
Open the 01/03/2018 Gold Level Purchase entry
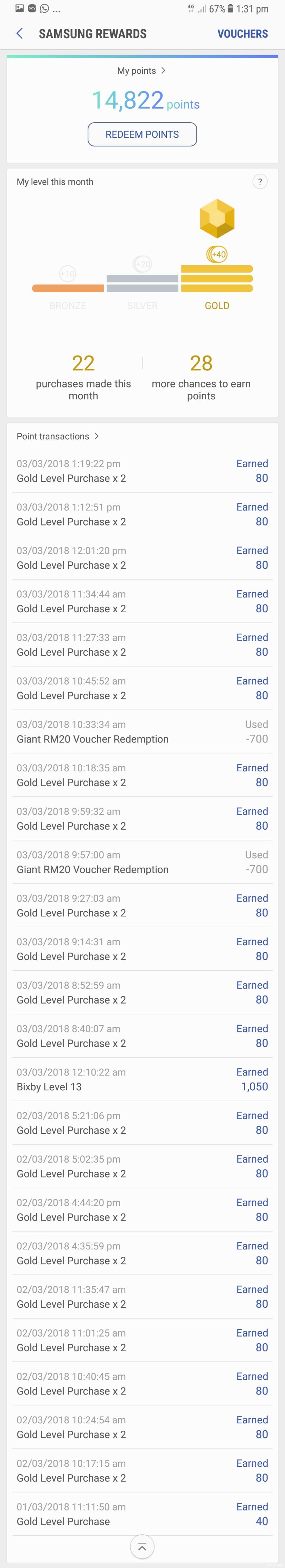tap(142, 1514)
